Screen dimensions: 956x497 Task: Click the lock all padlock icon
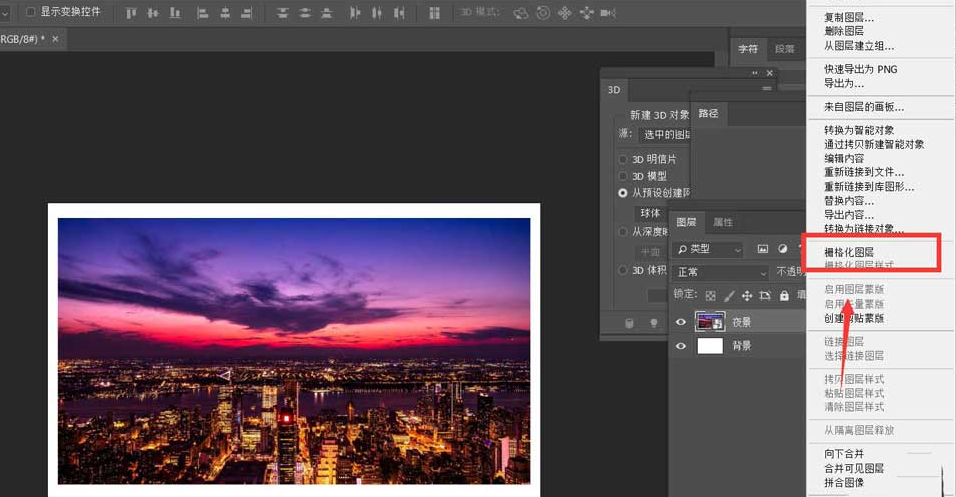(x=783, y=295)
